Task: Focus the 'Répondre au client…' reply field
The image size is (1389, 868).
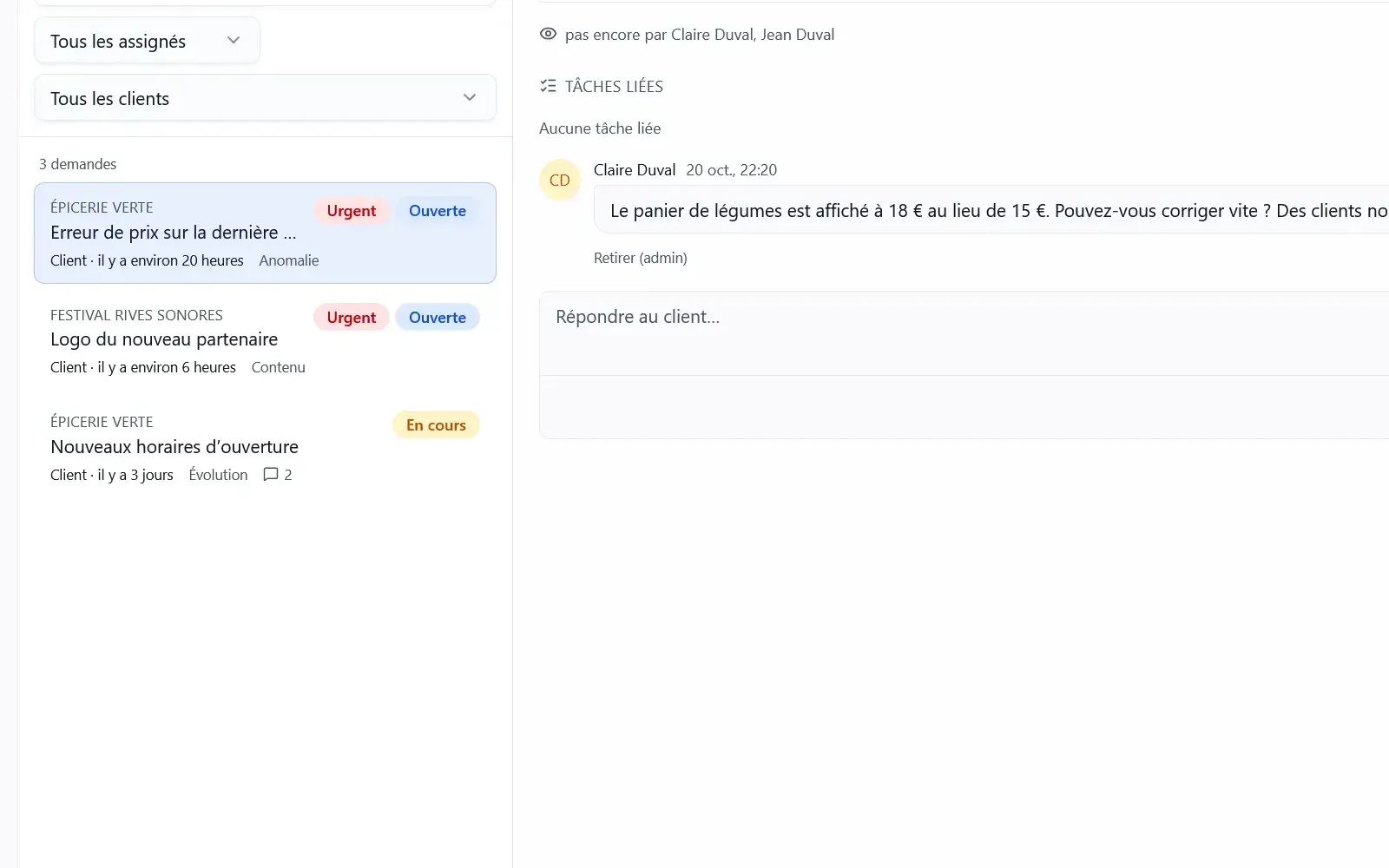Action: tap(964, 333)
